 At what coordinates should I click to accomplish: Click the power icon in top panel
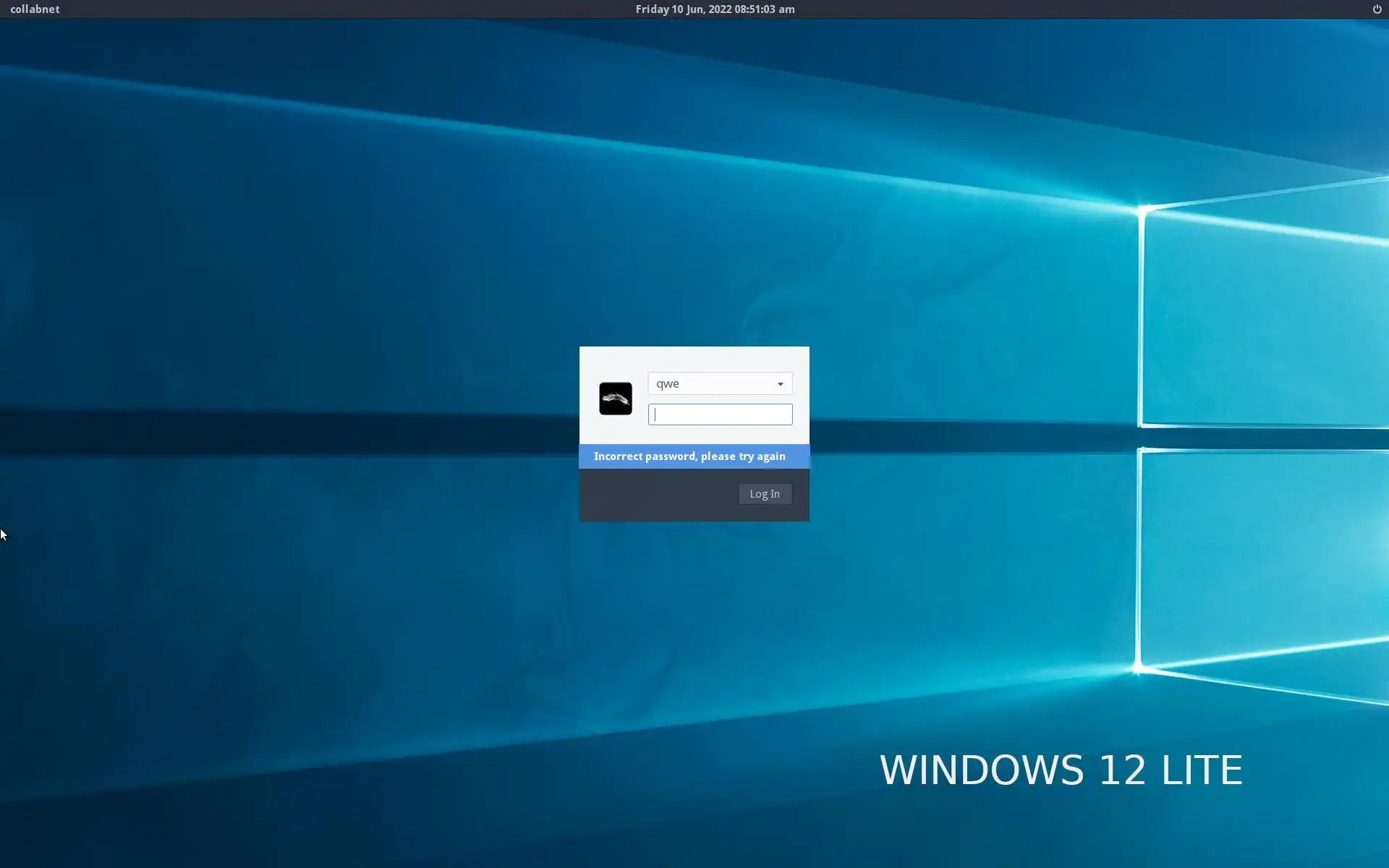[x=1377, y=9]
